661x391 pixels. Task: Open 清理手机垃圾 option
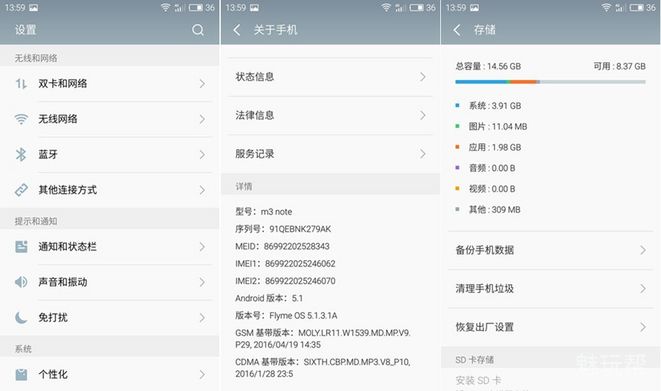(551, 289)
